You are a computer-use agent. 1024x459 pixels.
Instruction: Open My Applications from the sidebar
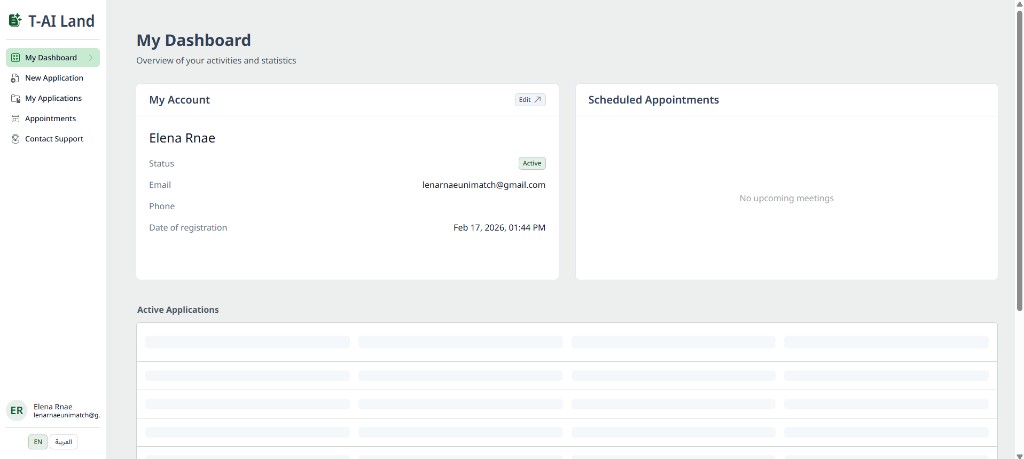[53, 98]
